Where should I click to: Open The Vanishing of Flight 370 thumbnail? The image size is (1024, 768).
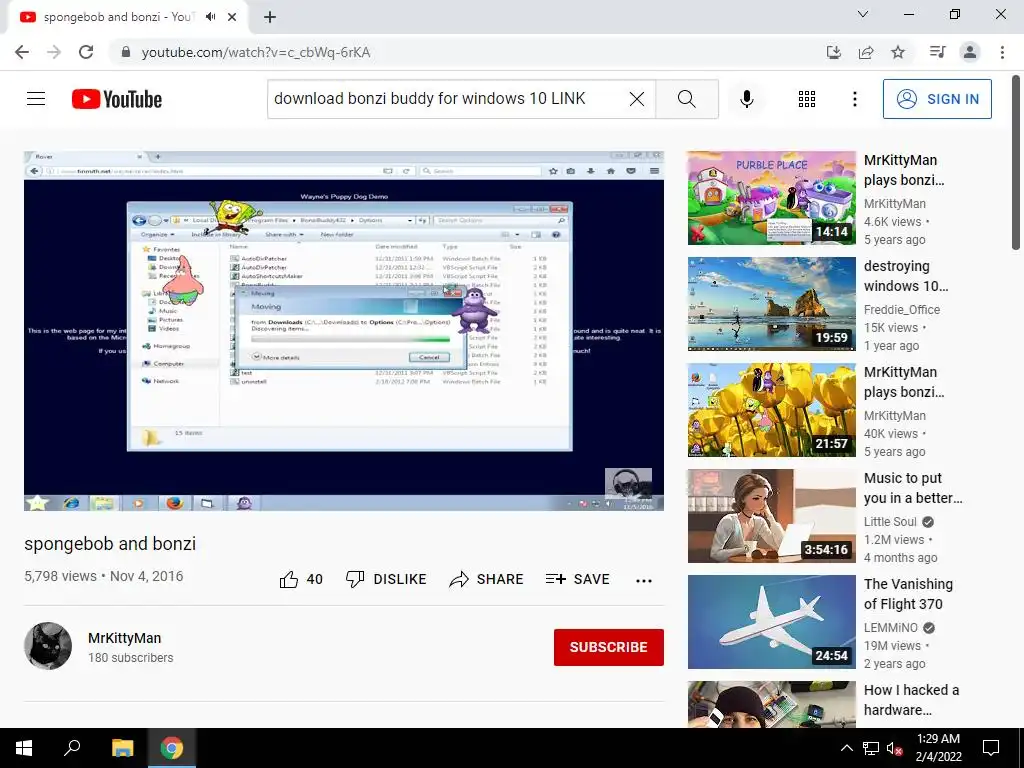click(x=771, y=622)
